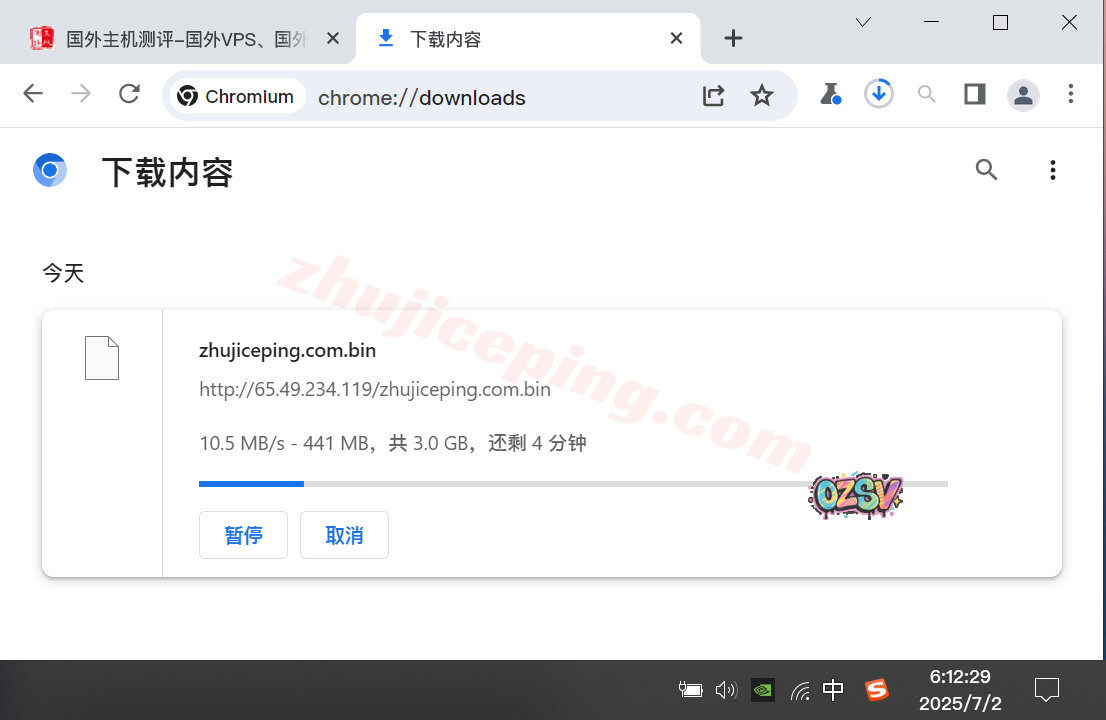The height and width of the screenshot is (720, 1106).
Task: Open the Chrome Labs flask icon
Action: [x=829, y=95]
